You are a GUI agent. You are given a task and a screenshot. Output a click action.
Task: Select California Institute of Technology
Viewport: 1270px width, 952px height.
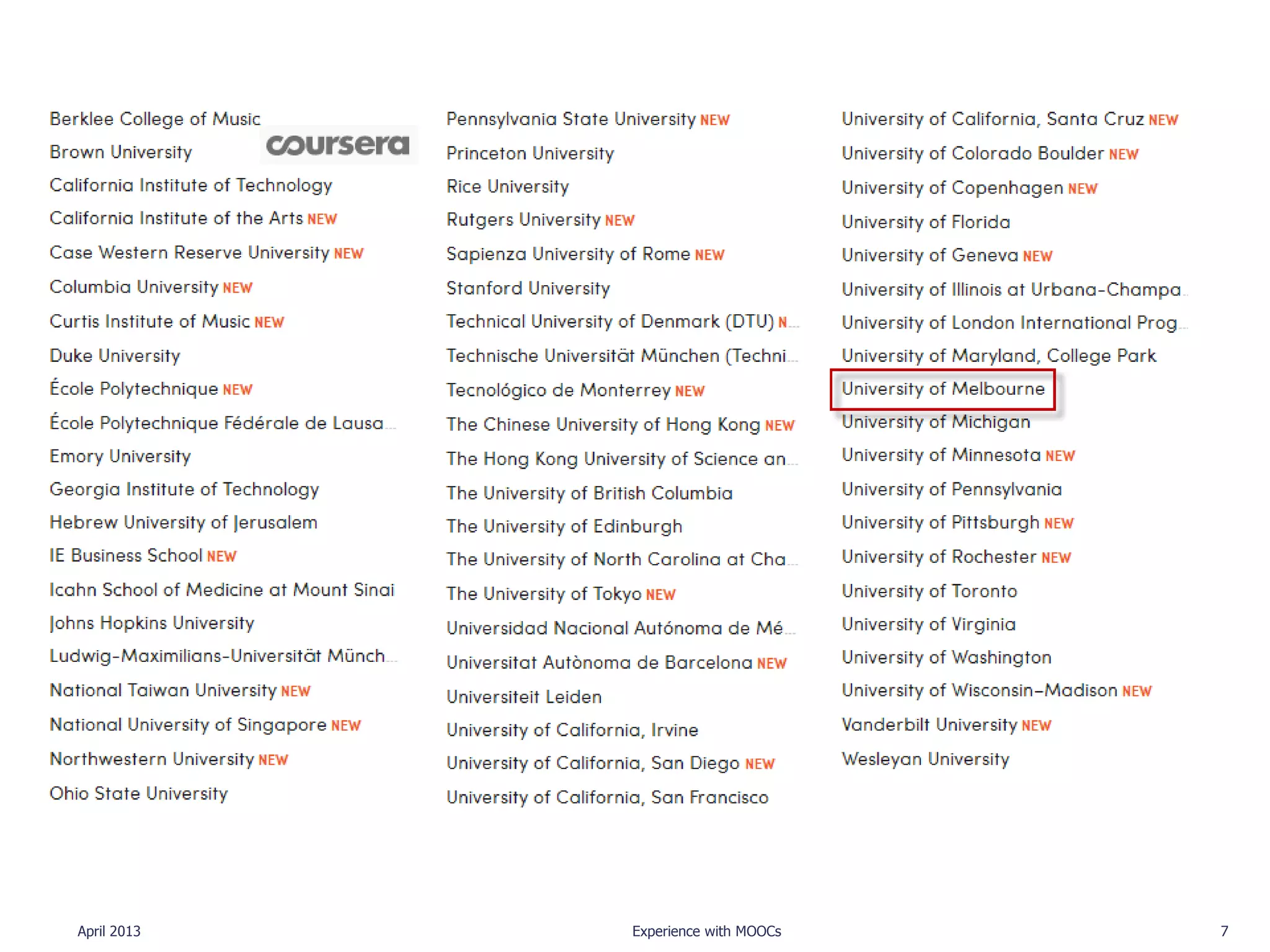(191, 185)
